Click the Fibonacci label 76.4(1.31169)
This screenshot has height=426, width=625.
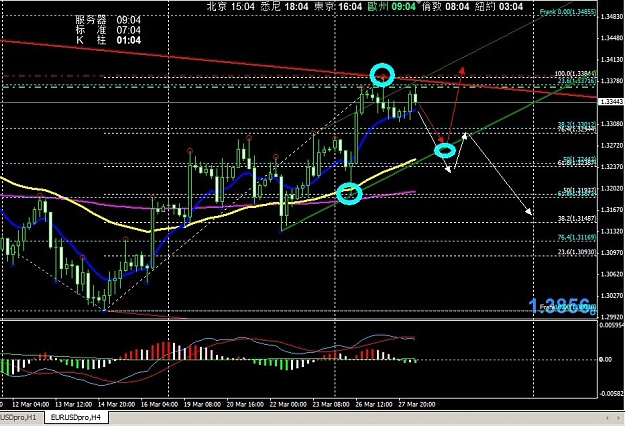[x=577, y=238]
